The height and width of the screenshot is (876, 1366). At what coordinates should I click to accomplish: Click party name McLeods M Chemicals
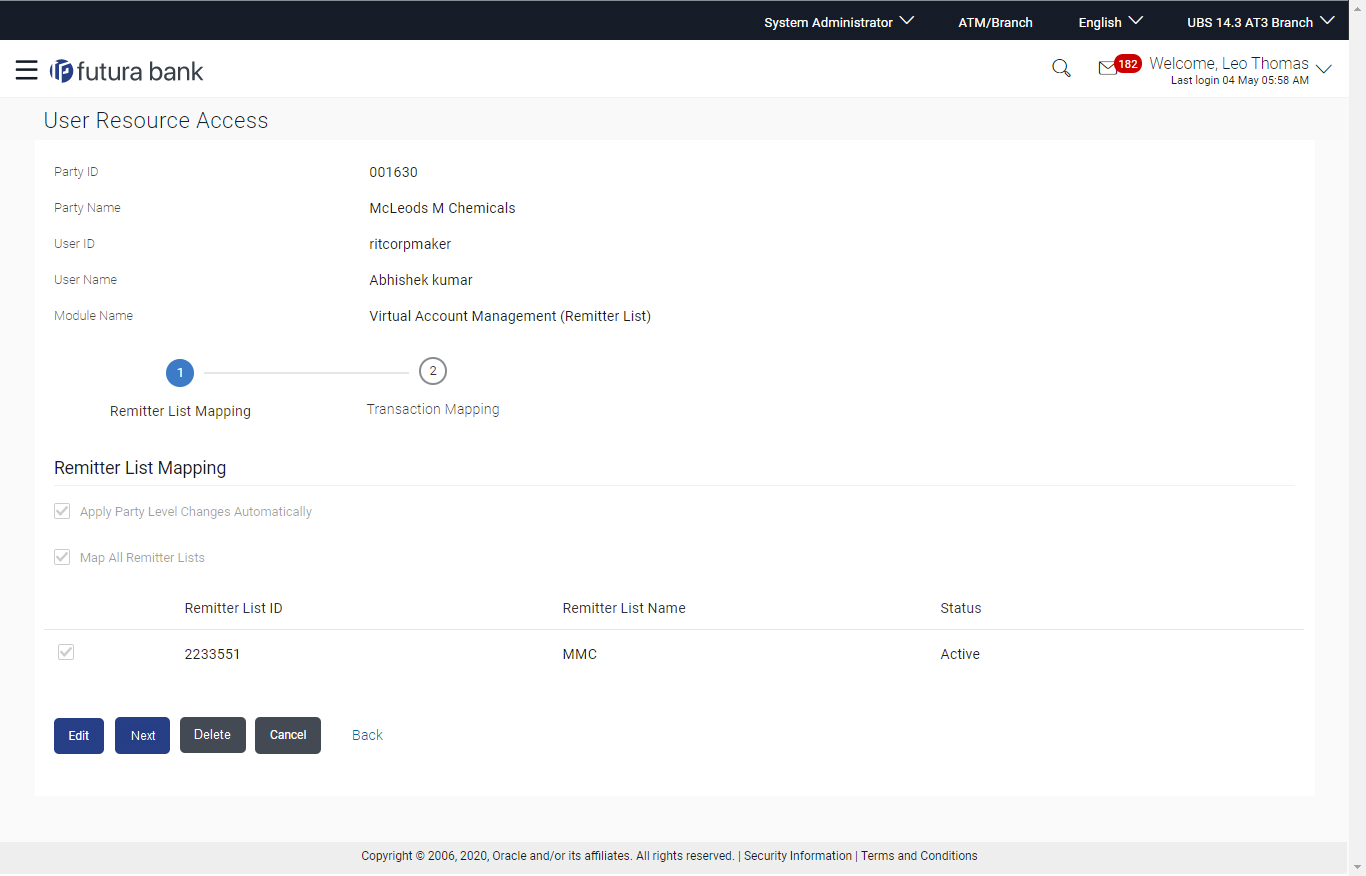[x=443, y=208]
